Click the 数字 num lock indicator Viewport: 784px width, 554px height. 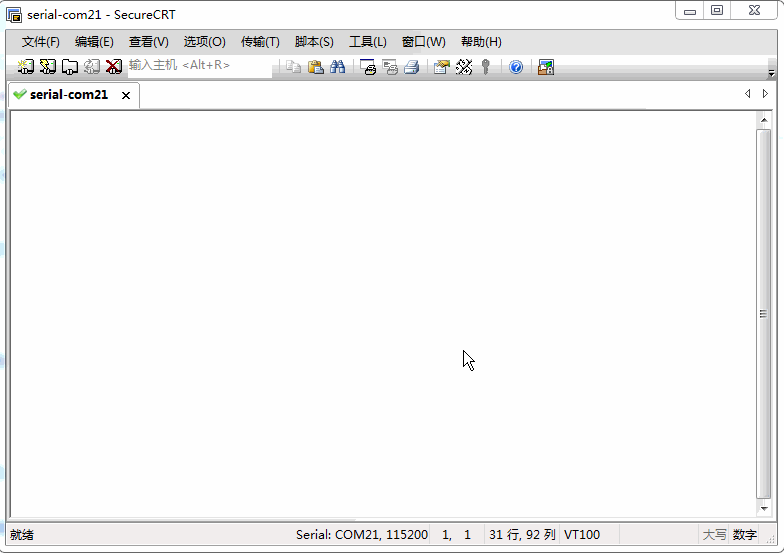[744, 534]
